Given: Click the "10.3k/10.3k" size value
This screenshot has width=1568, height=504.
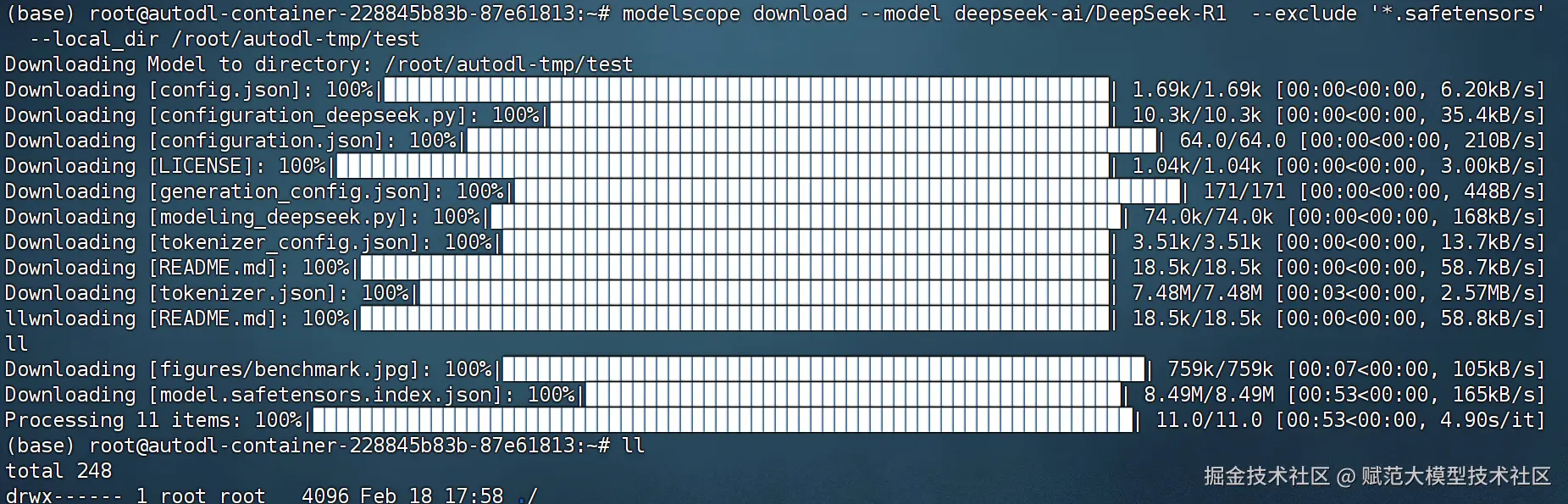Looking at the screenshot, I should coord(1196,115).
